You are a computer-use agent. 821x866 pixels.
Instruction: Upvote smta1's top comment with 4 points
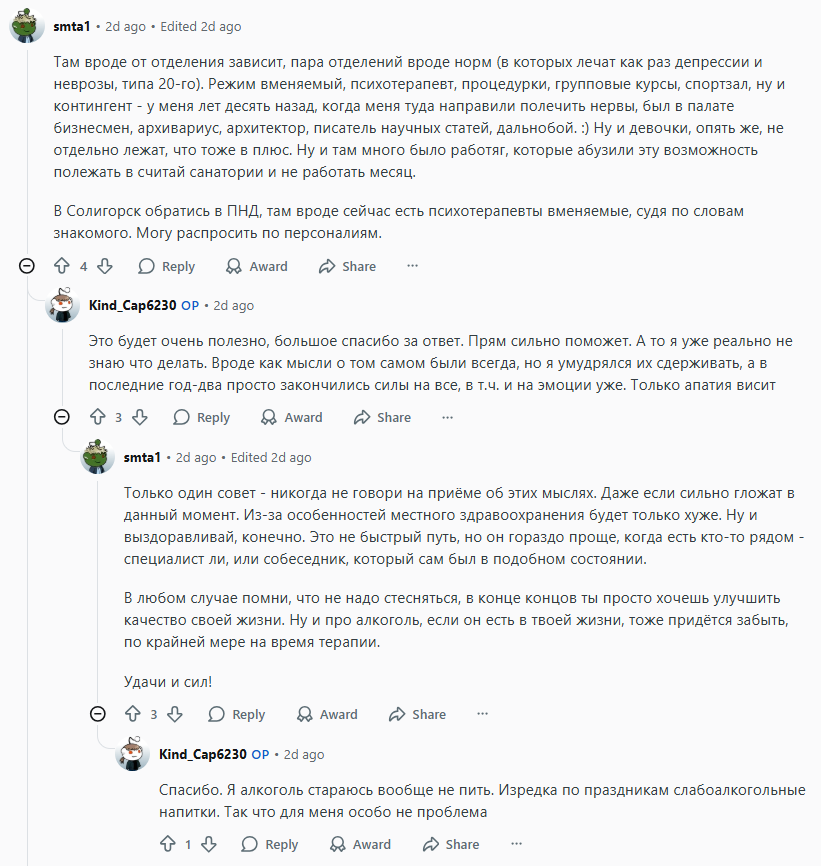pyautogui.click(x=62, y=266)
